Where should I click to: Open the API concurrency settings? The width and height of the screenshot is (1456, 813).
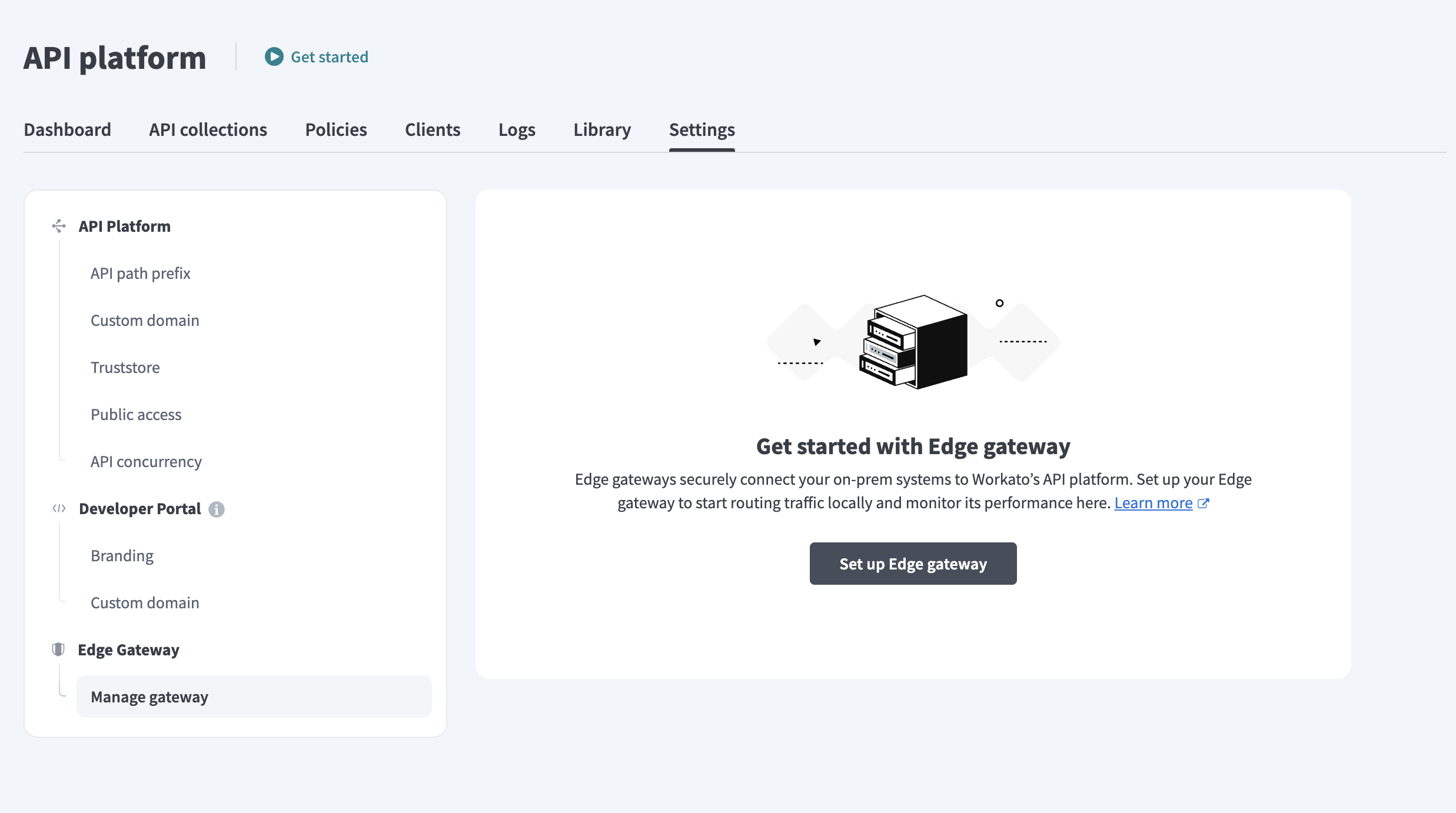click(145, 461)
